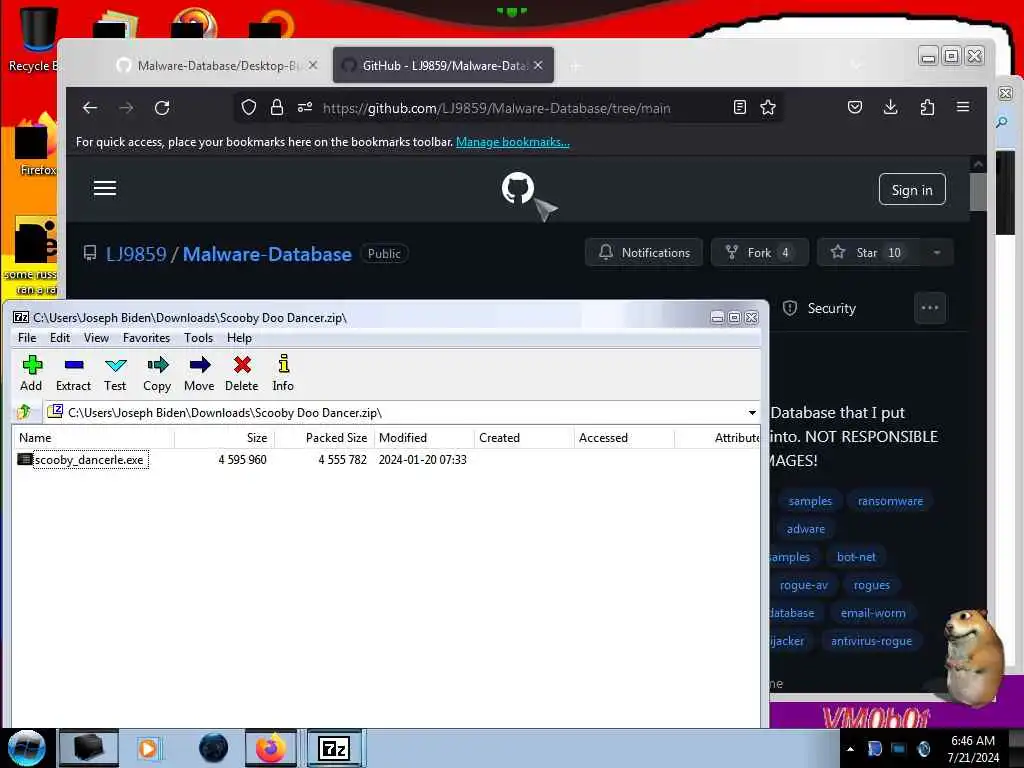Image resolution: width=1024 pixels, height=768 pixels.
Task: Expand the Star lists dropdown arrow
Action: (x=937, y=253)
